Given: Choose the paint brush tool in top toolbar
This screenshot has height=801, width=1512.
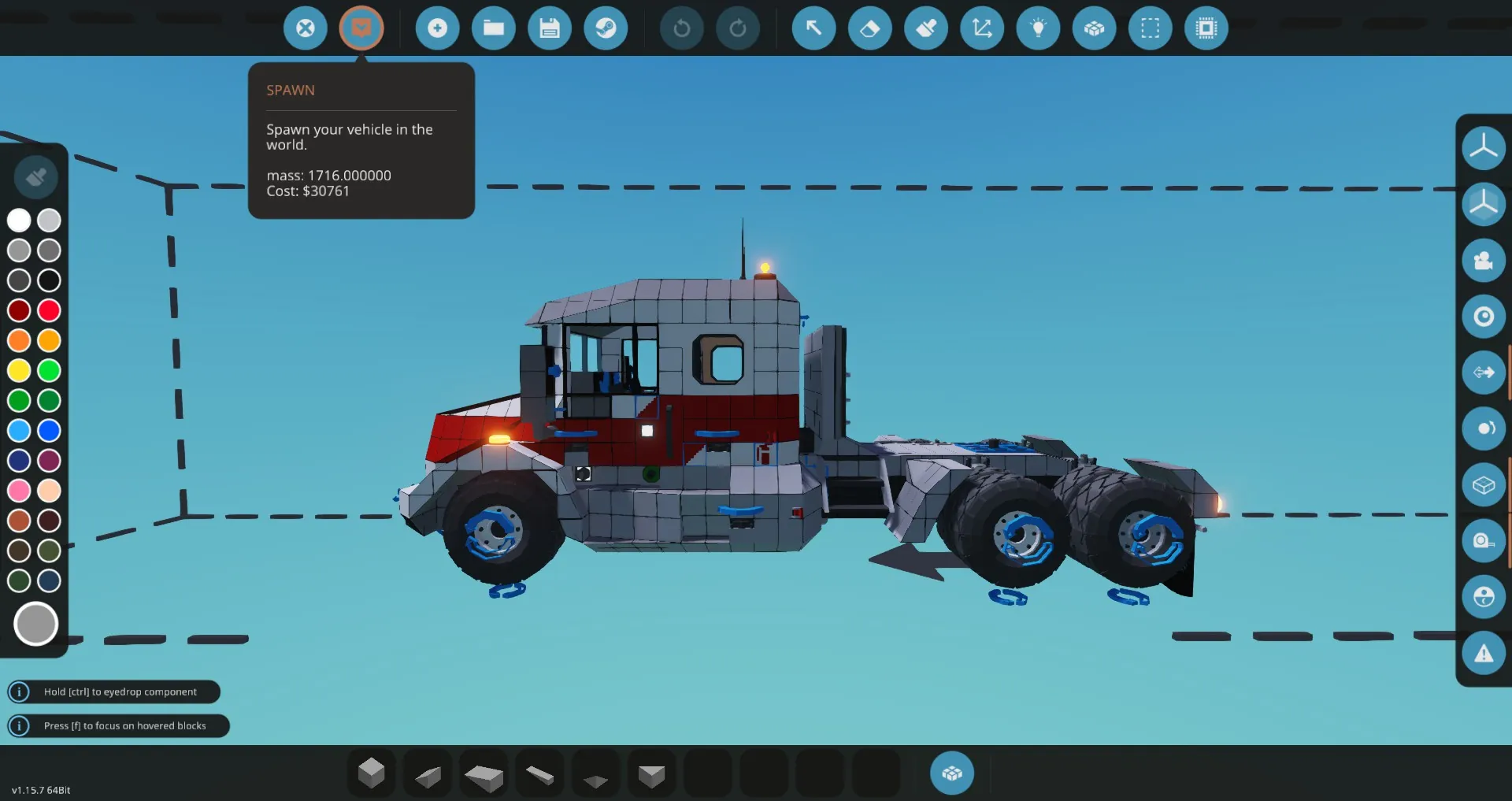Looking at the screenshot, I should pyautogui.click(x=926, y=28).
